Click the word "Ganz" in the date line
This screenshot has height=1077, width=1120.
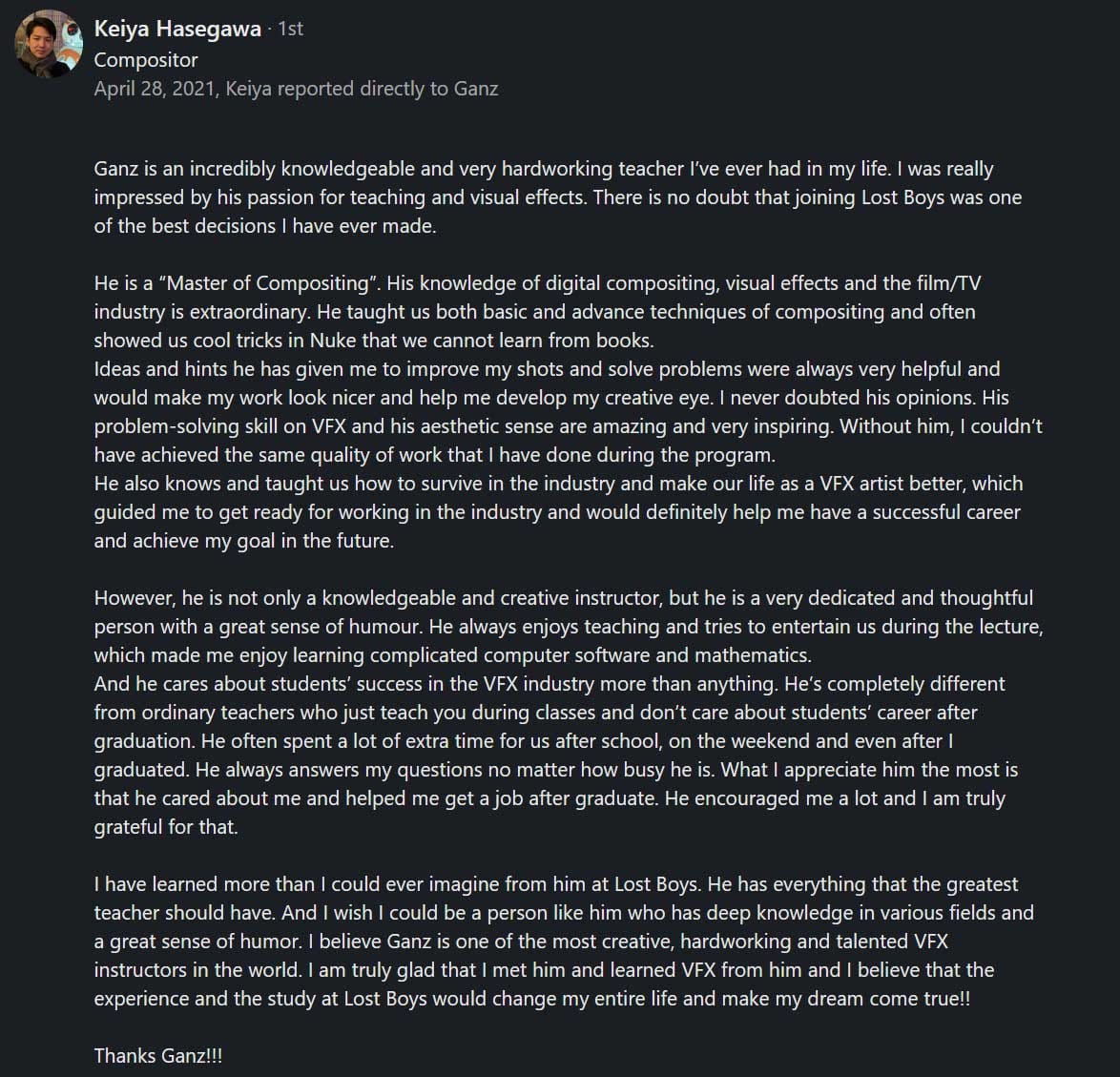pos(476,89)
